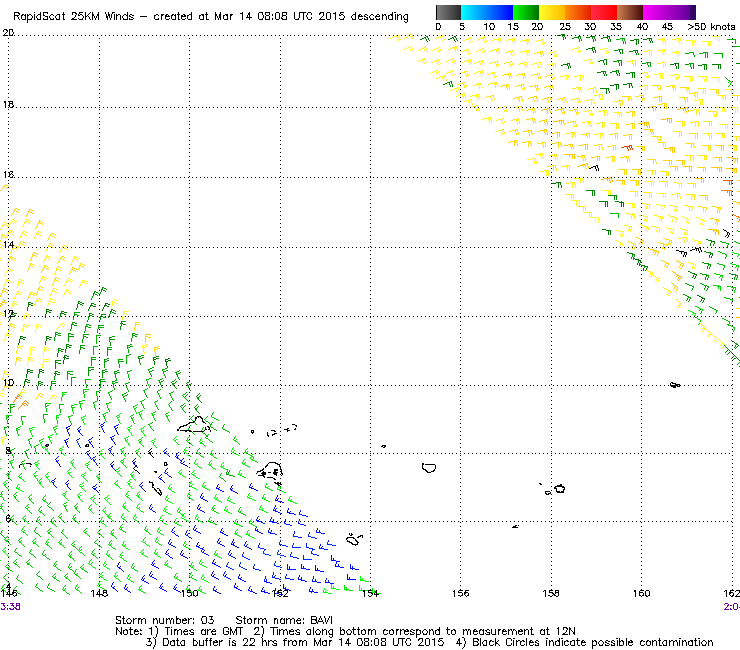Click the 'Data buffer is 22 hrs' note
740x650 pixels.
210,642
